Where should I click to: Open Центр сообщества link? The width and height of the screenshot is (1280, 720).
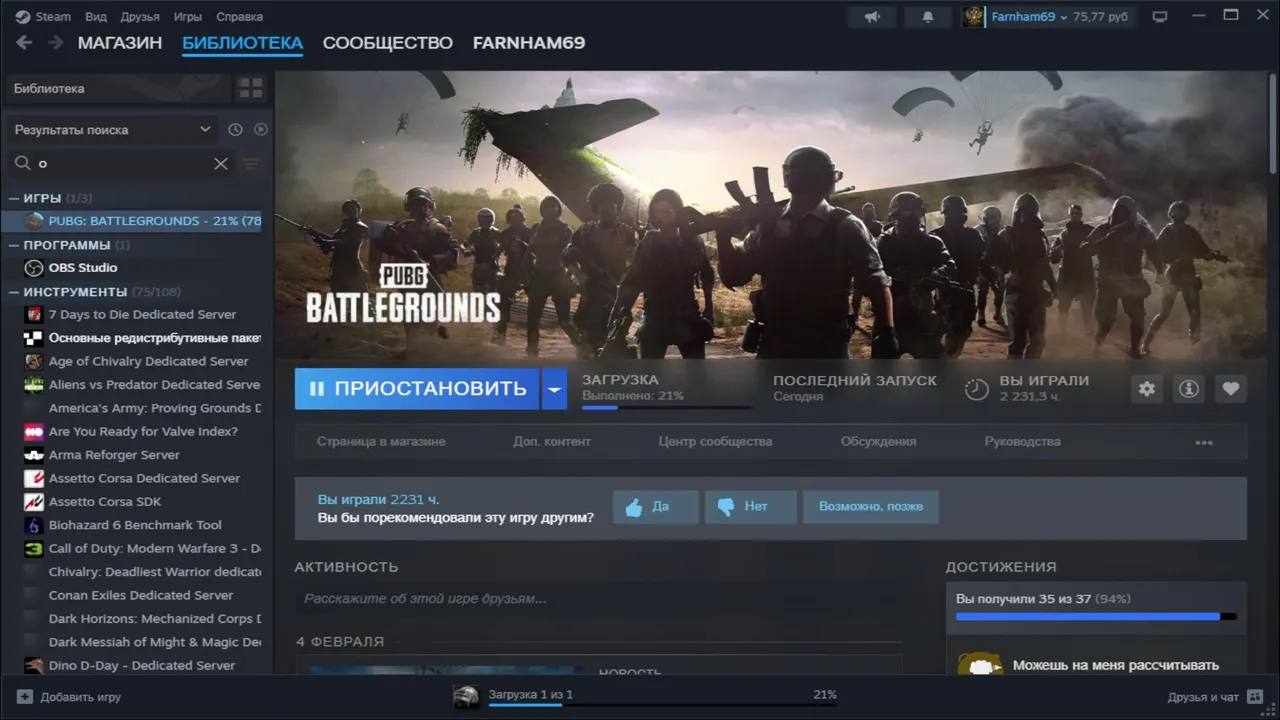click(x=715, y=441)
